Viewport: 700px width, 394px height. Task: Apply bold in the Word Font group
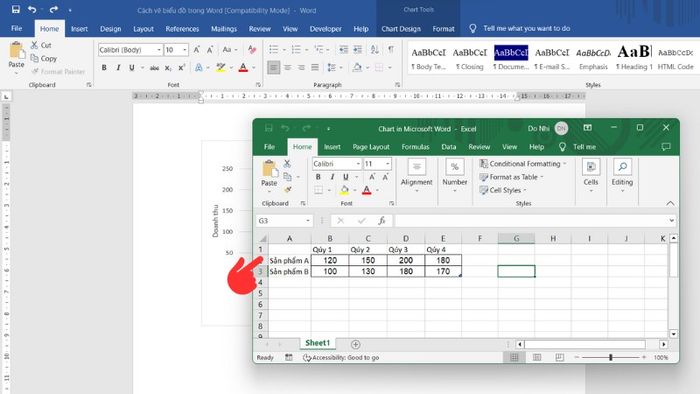pyautogui.click(x=104, y=68)
